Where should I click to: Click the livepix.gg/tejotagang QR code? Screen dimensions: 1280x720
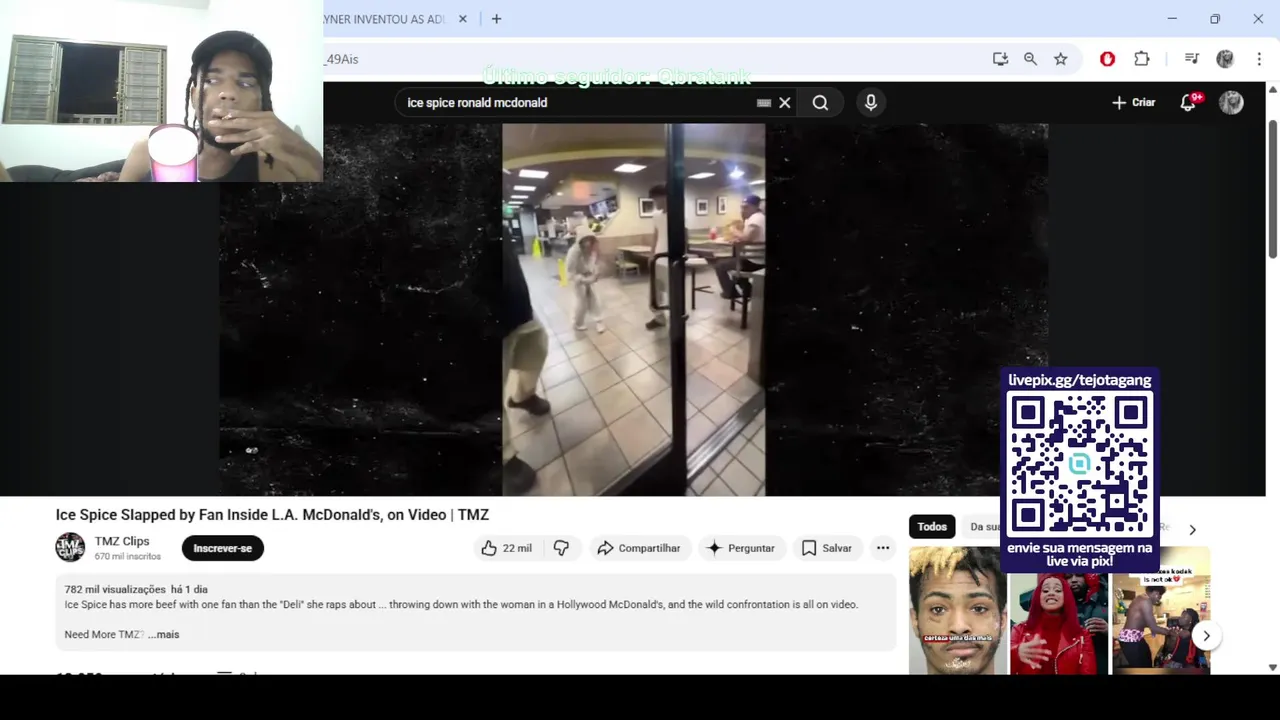[x=1080, y=464]
